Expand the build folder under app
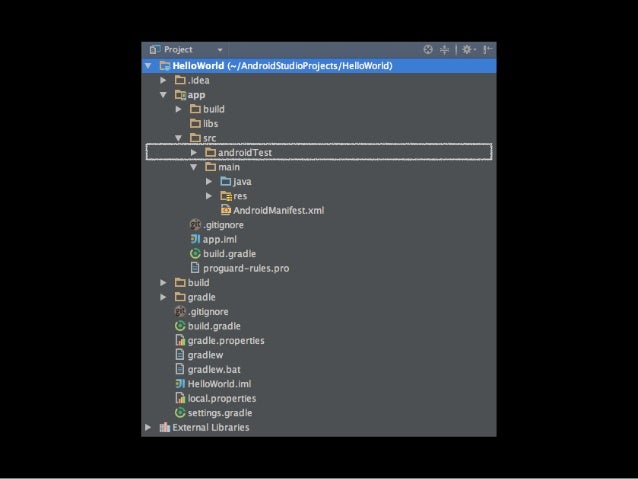This screenshot has height=479, width=638. point(178,109)
